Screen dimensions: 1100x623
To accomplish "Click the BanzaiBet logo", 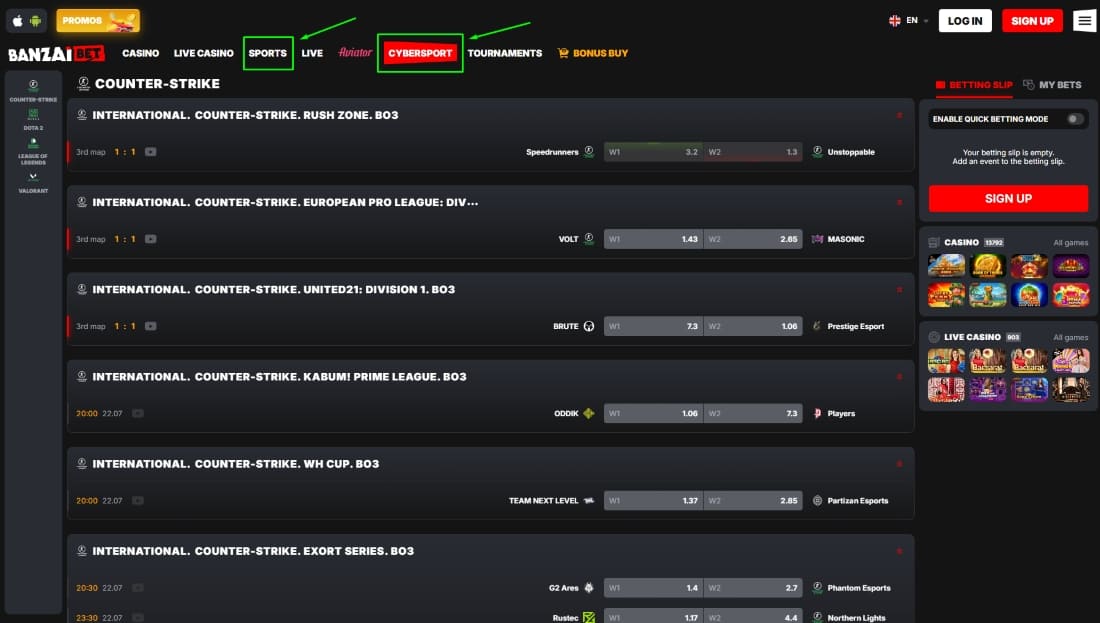I will coord(56,53).
